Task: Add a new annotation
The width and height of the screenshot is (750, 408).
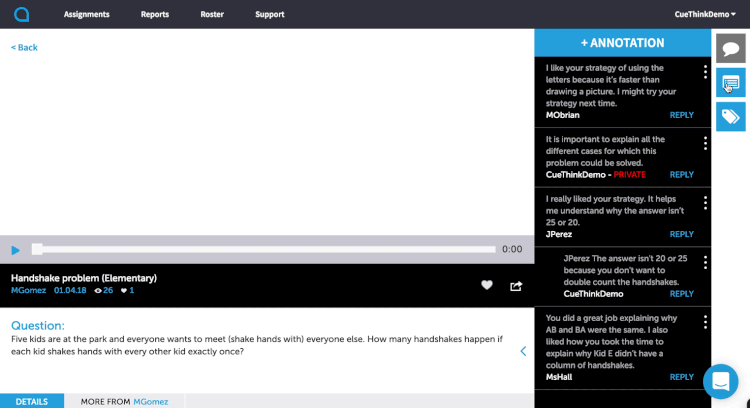Action: (x=622, y=43)
